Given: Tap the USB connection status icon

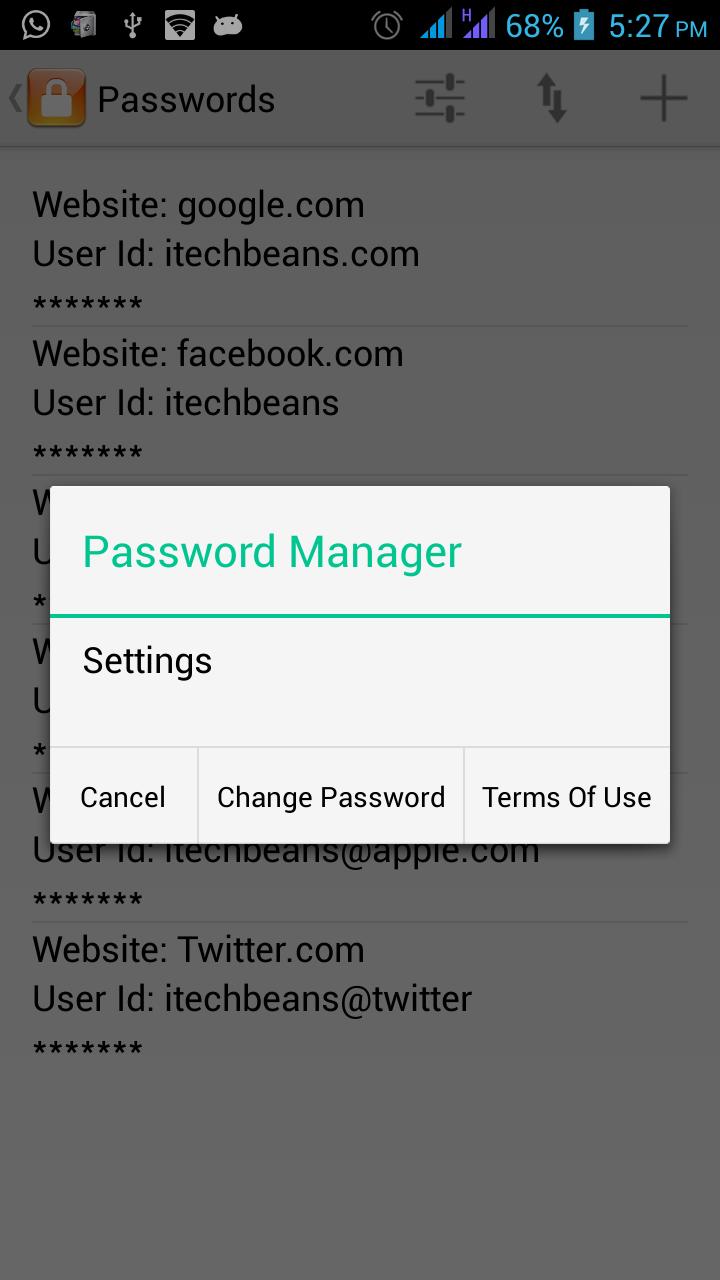Looking at the screenshot, I should tap(132, 25).
